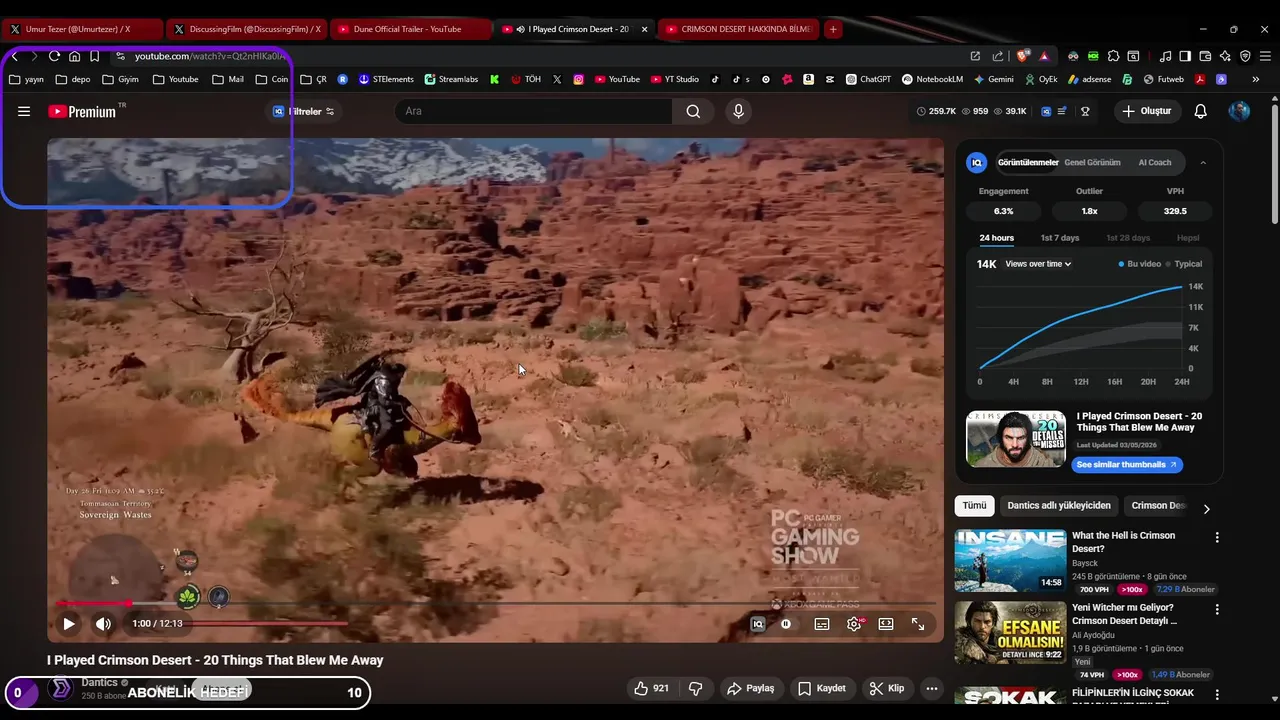Image resolution: width=1280 pixels, height=720 pixels.
Task: Open Dantics channel name
Action: [99, 683]
